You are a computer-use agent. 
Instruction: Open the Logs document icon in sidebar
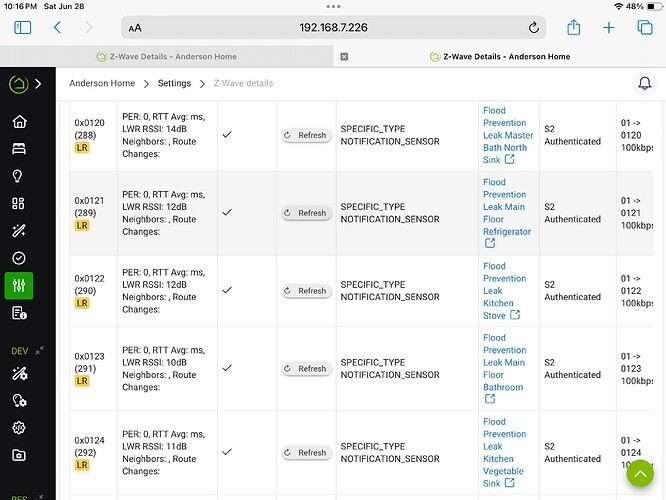[19, 313]
